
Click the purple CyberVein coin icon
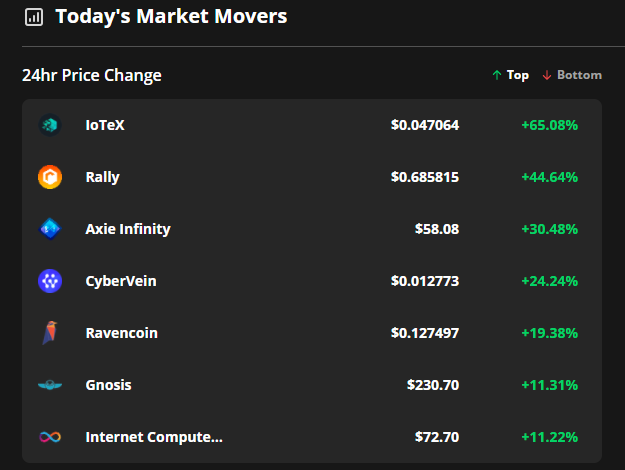(x=50, y=281)
